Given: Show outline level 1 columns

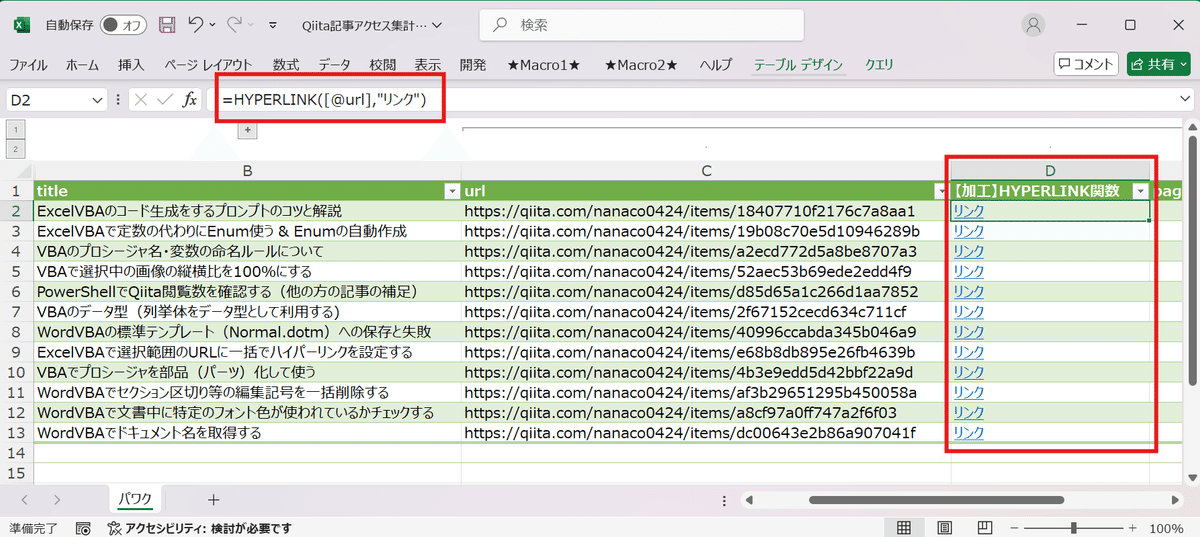Looking at the screenshot, I should 16,129.
